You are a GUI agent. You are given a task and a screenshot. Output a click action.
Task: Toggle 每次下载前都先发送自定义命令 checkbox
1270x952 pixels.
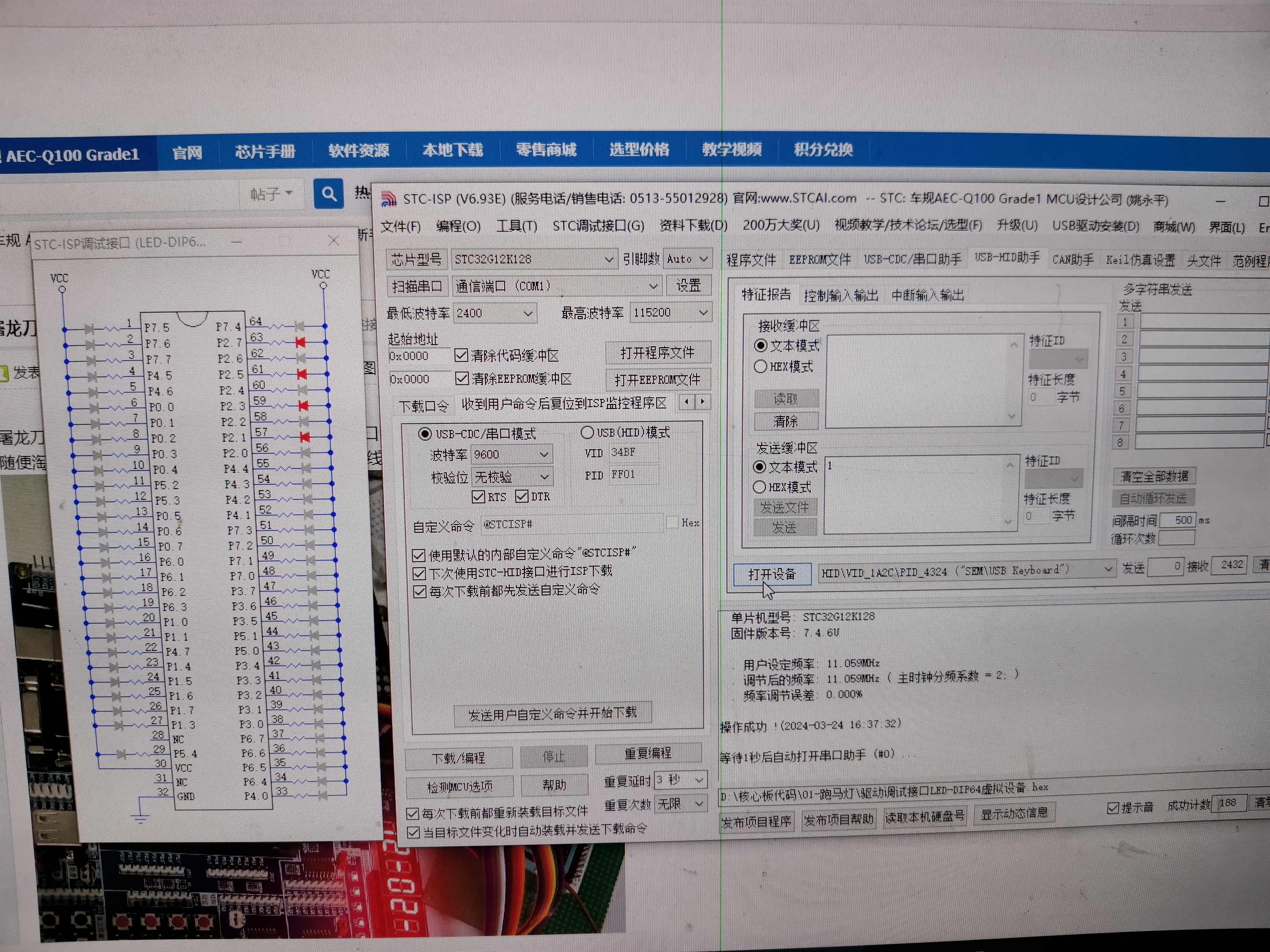coord(420,592)
